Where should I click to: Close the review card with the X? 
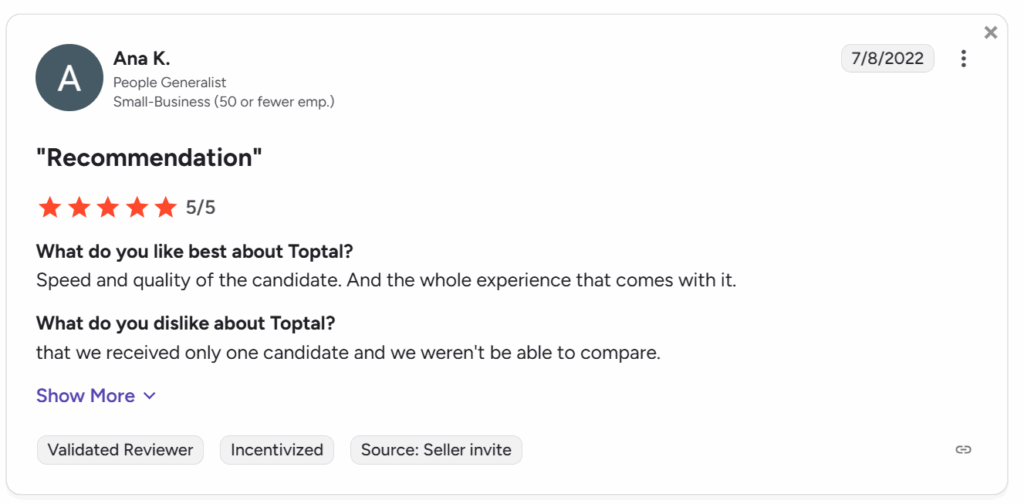[991, 33]
